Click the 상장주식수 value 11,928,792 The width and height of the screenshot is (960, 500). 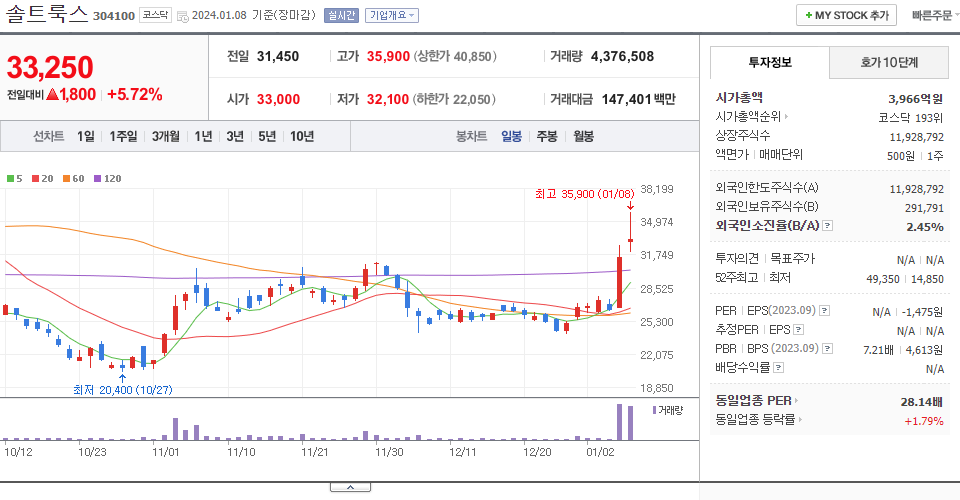917,137
